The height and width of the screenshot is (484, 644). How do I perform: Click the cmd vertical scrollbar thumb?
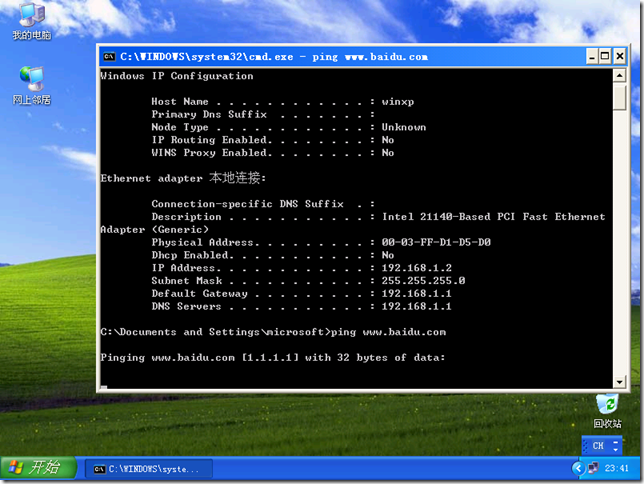point(619,96)
